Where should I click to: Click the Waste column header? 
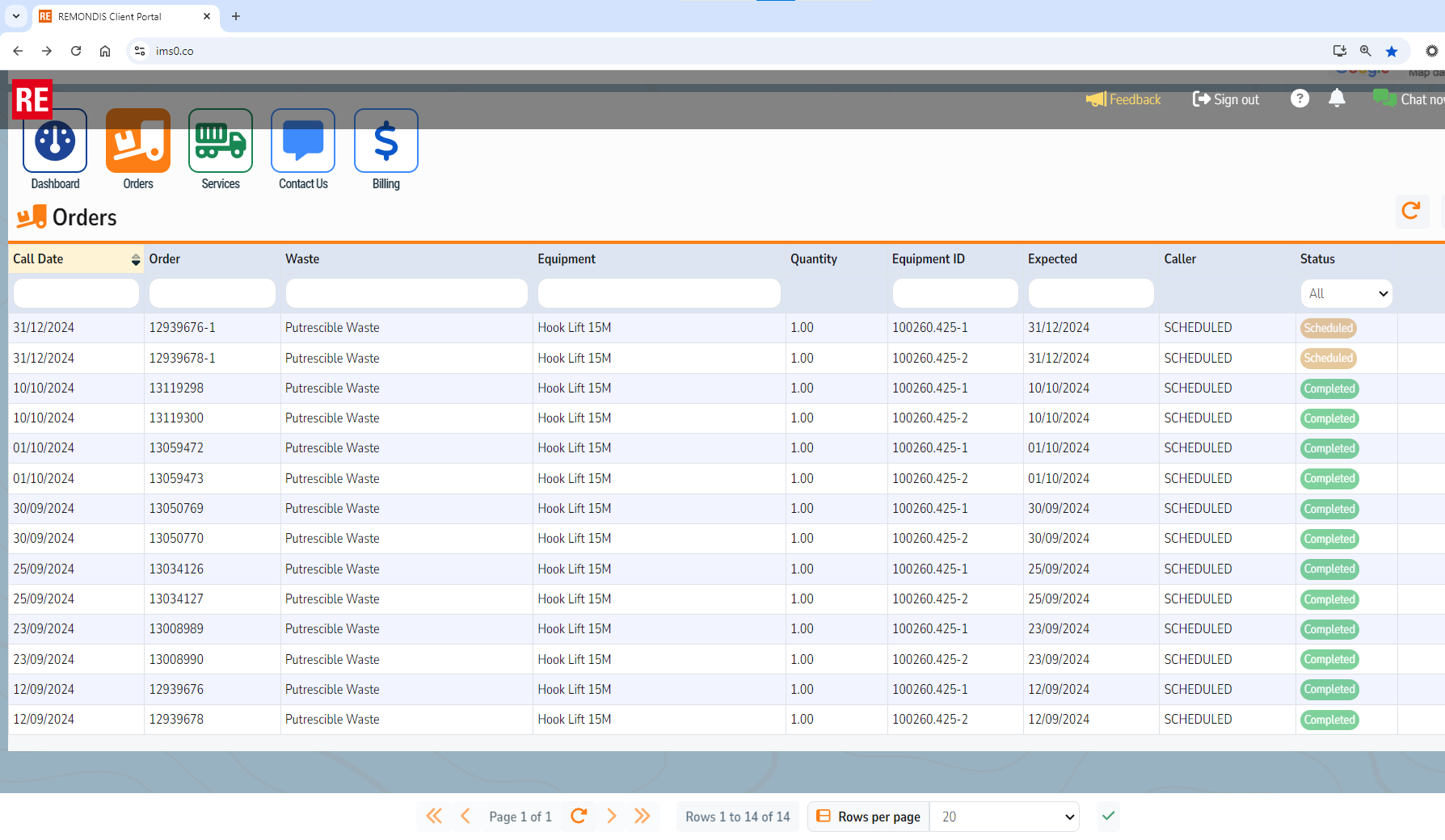tap(302, 259)
